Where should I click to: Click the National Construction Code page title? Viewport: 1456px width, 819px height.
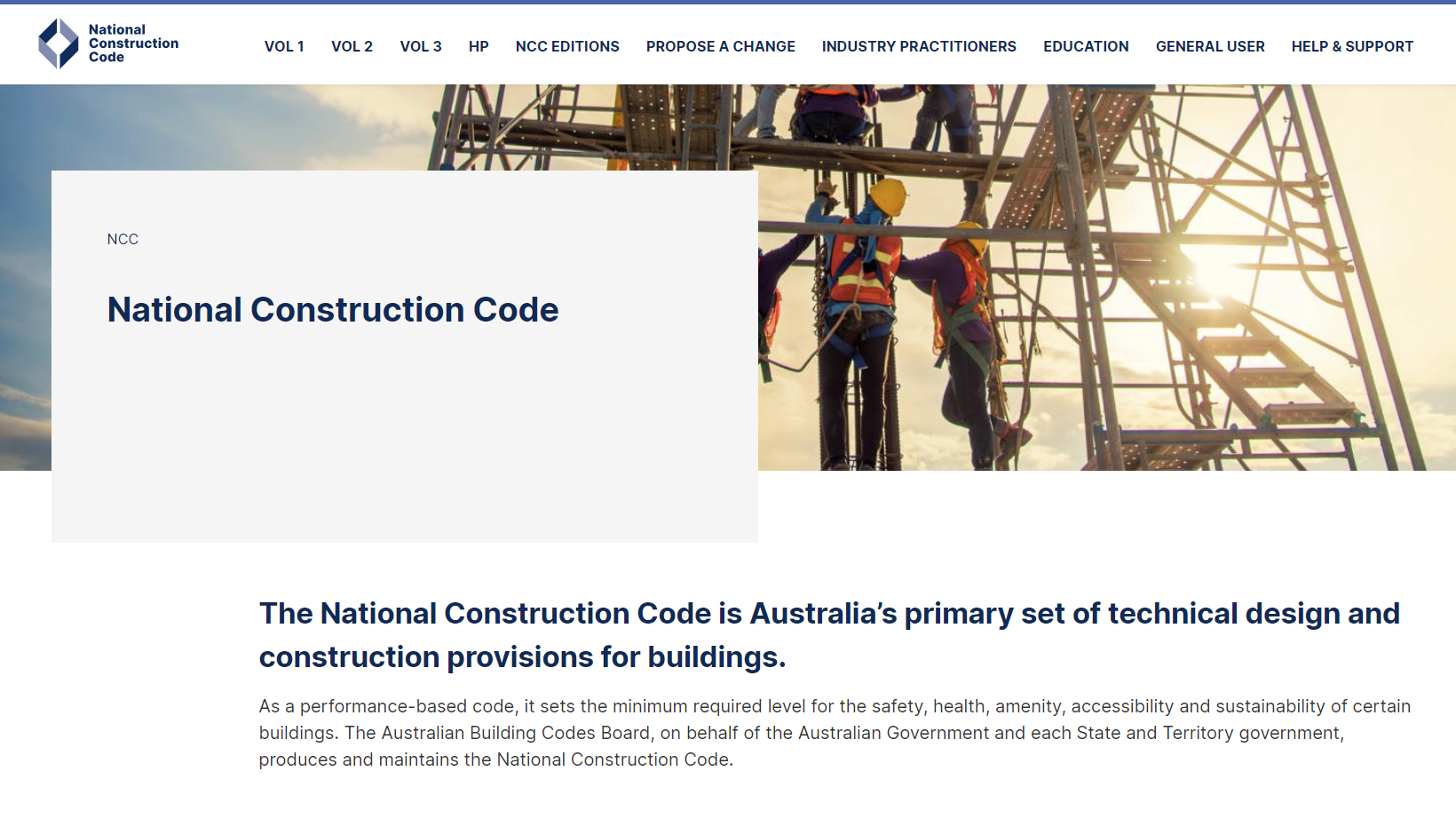click(333, 310)
